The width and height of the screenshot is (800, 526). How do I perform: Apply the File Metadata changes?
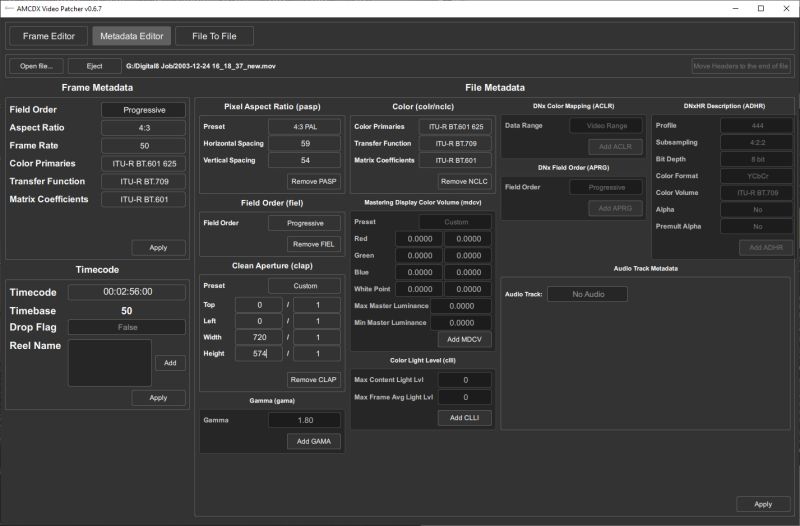[x=763, y=504]
